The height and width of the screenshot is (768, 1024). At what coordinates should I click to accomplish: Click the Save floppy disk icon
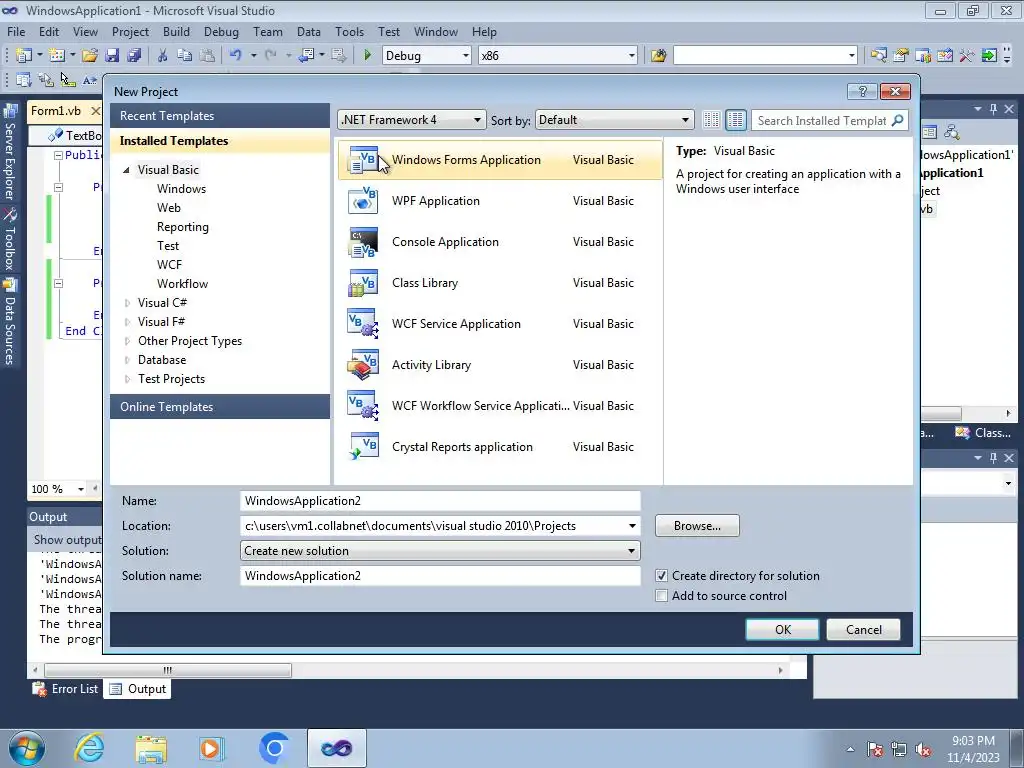point(112,56)
